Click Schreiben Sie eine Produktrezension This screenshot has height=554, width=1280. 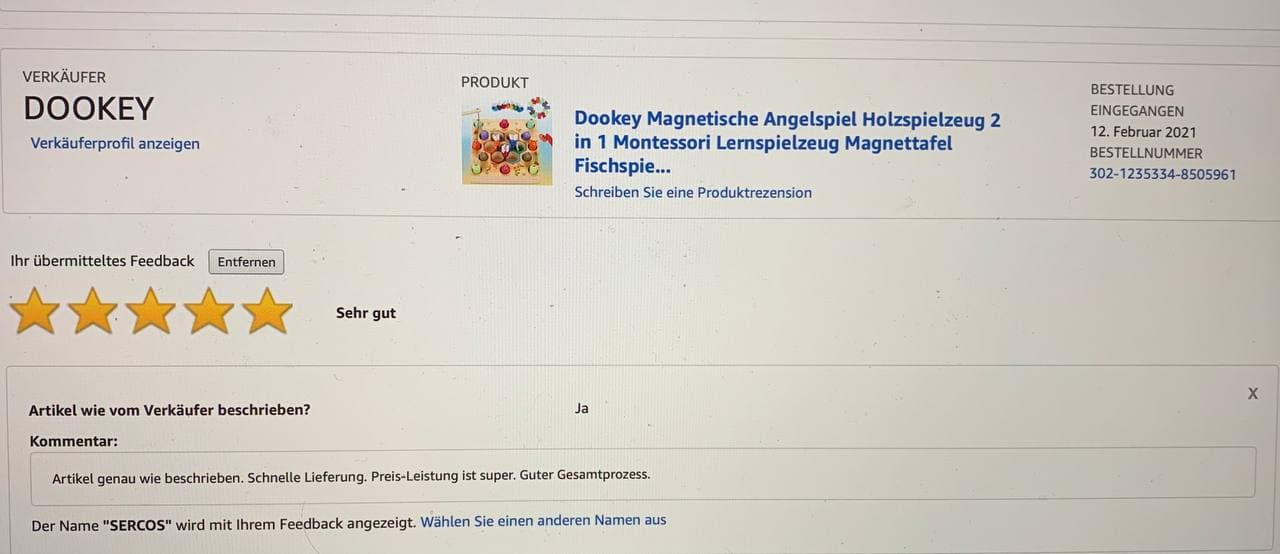point(693,192)
